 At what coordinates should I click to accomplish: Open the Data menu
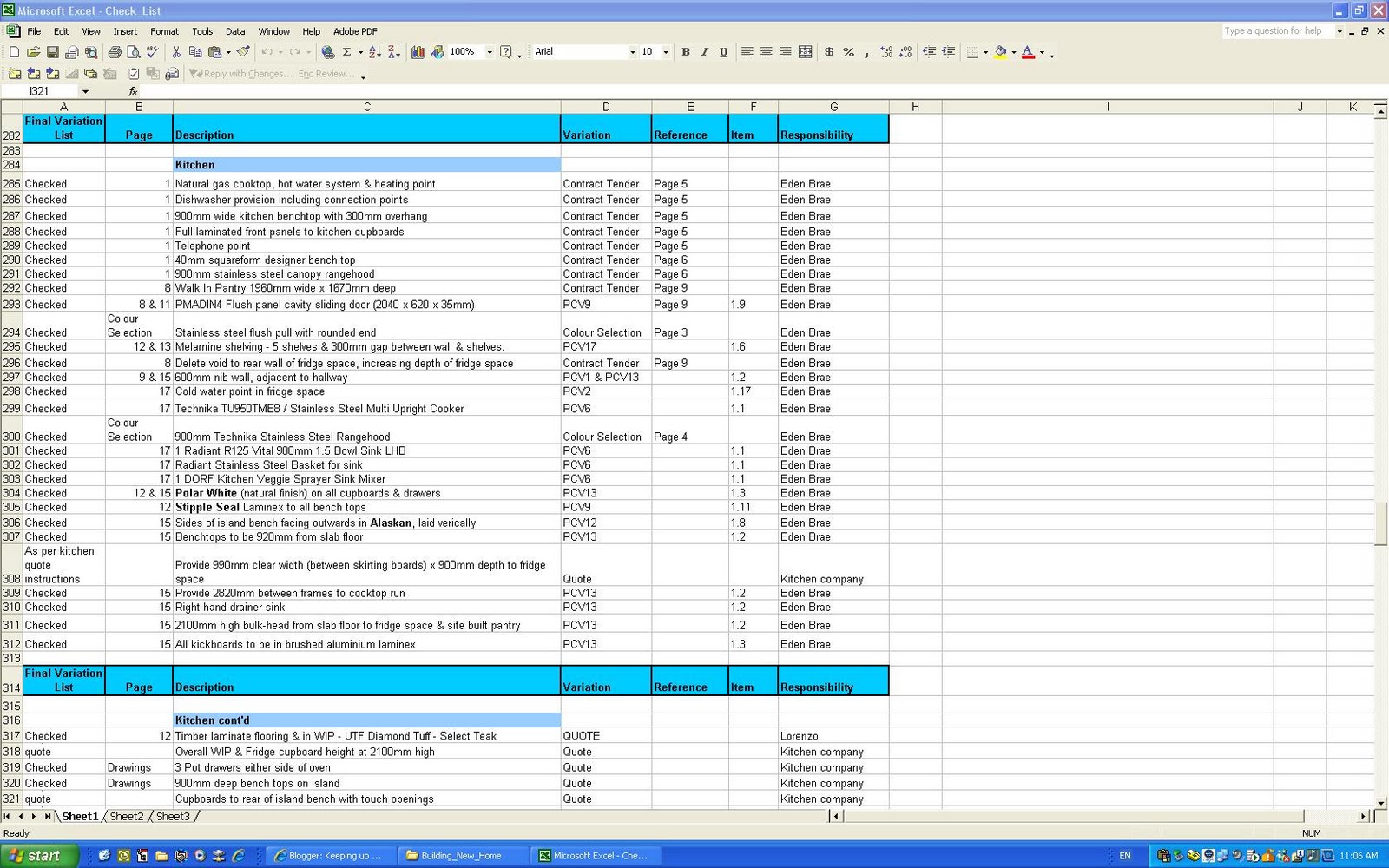[235, 31]
